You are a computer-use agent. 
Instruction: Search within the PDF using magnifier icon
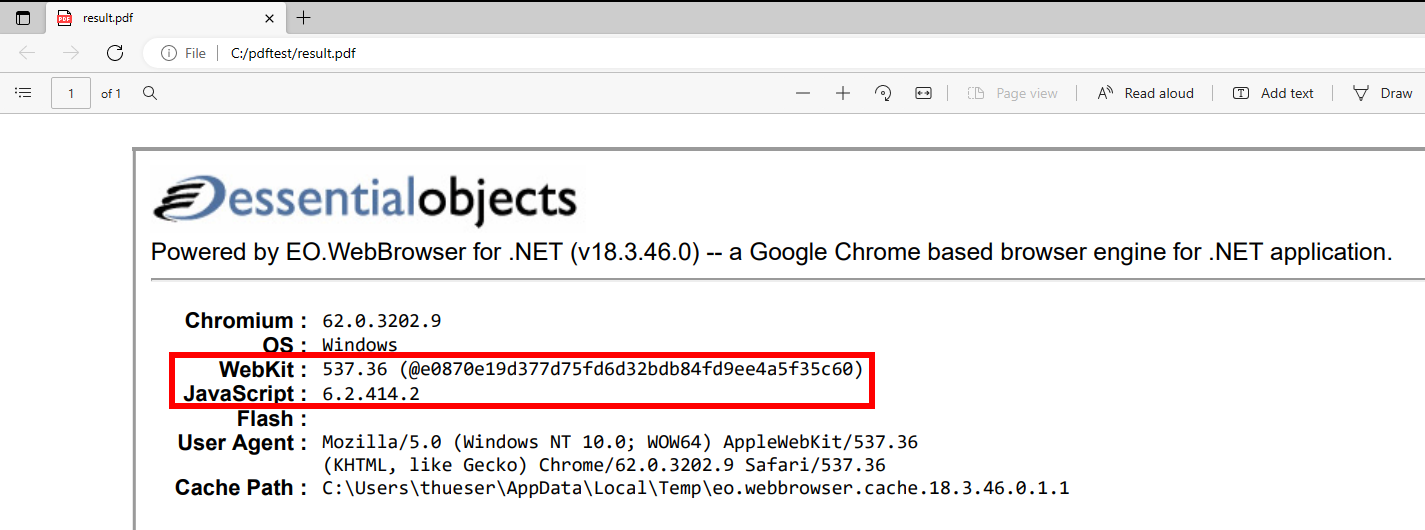click(150, 93)
